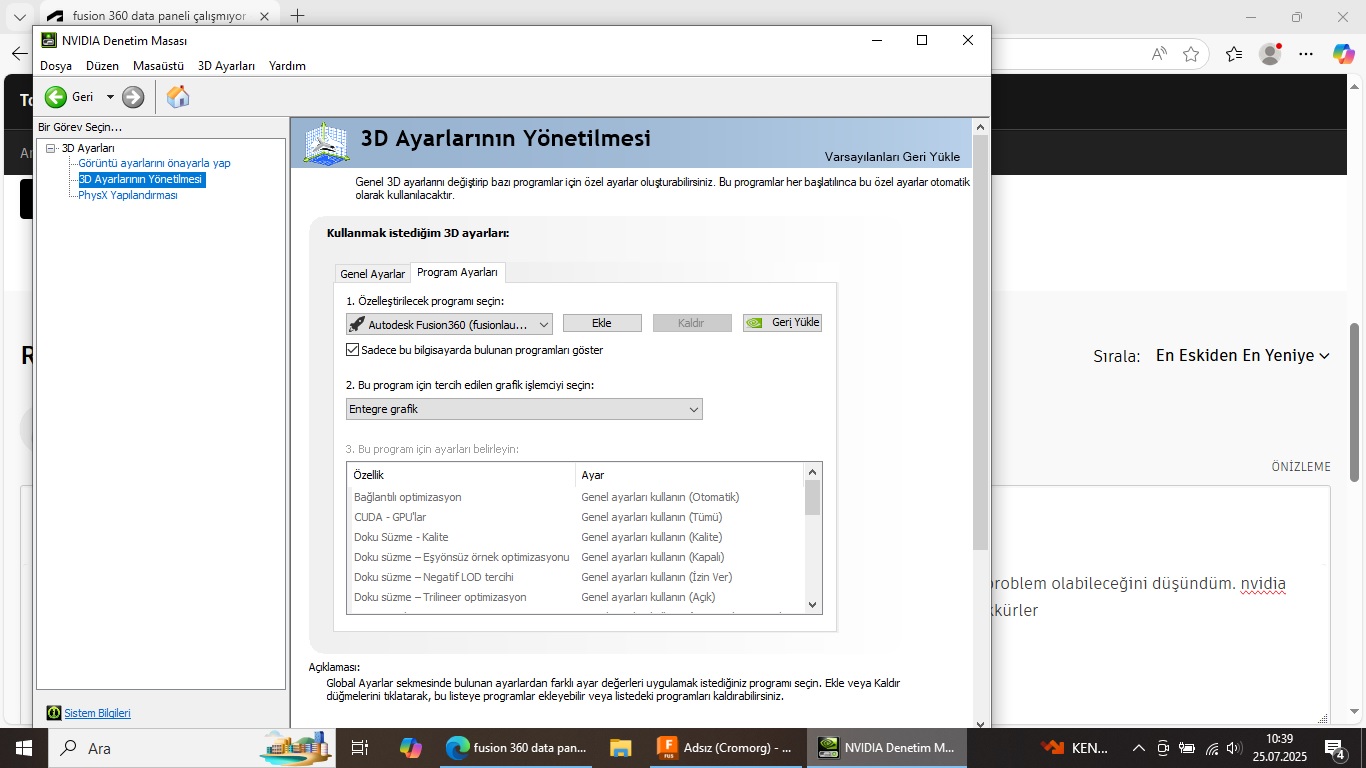Screen dimensions: 1366x768
Task: Open the Autodesk Fusion360 program dropdown
Action: 449,324
